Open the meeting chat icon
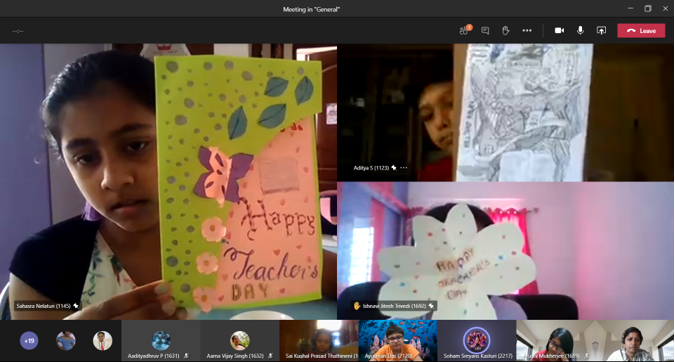675x362 pixels. [485, 31]
